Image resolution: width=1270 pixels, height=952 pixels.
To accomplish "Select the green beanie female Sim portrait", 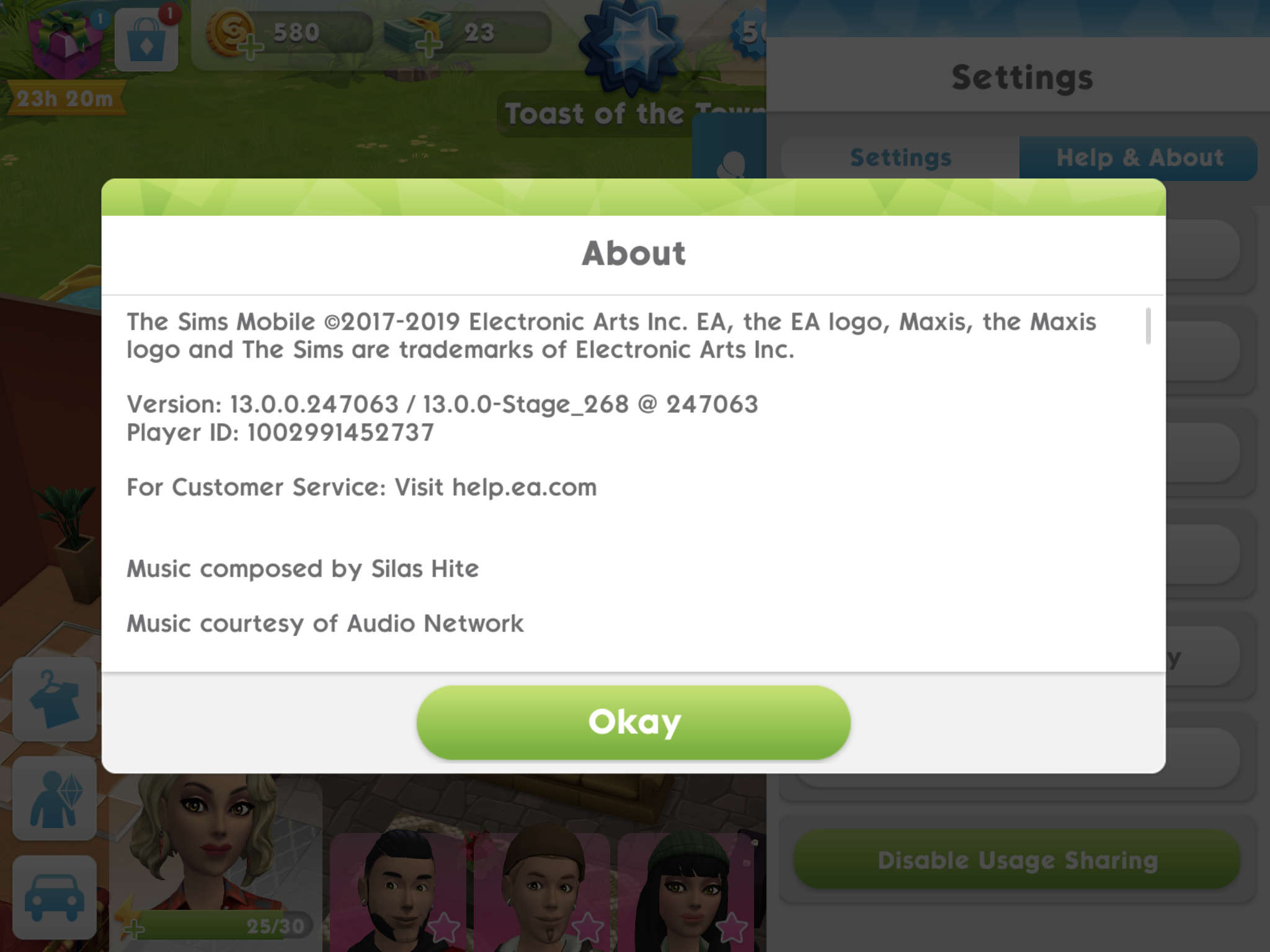I will tap(687, 891).
